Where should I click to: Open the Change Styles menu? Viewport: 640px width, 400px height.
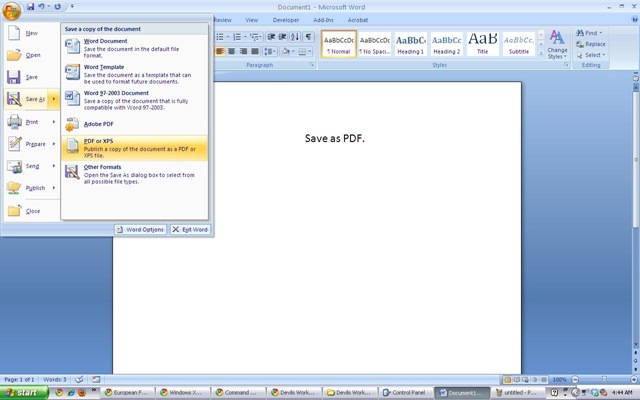pyautogui.click(x=557, y=44)
